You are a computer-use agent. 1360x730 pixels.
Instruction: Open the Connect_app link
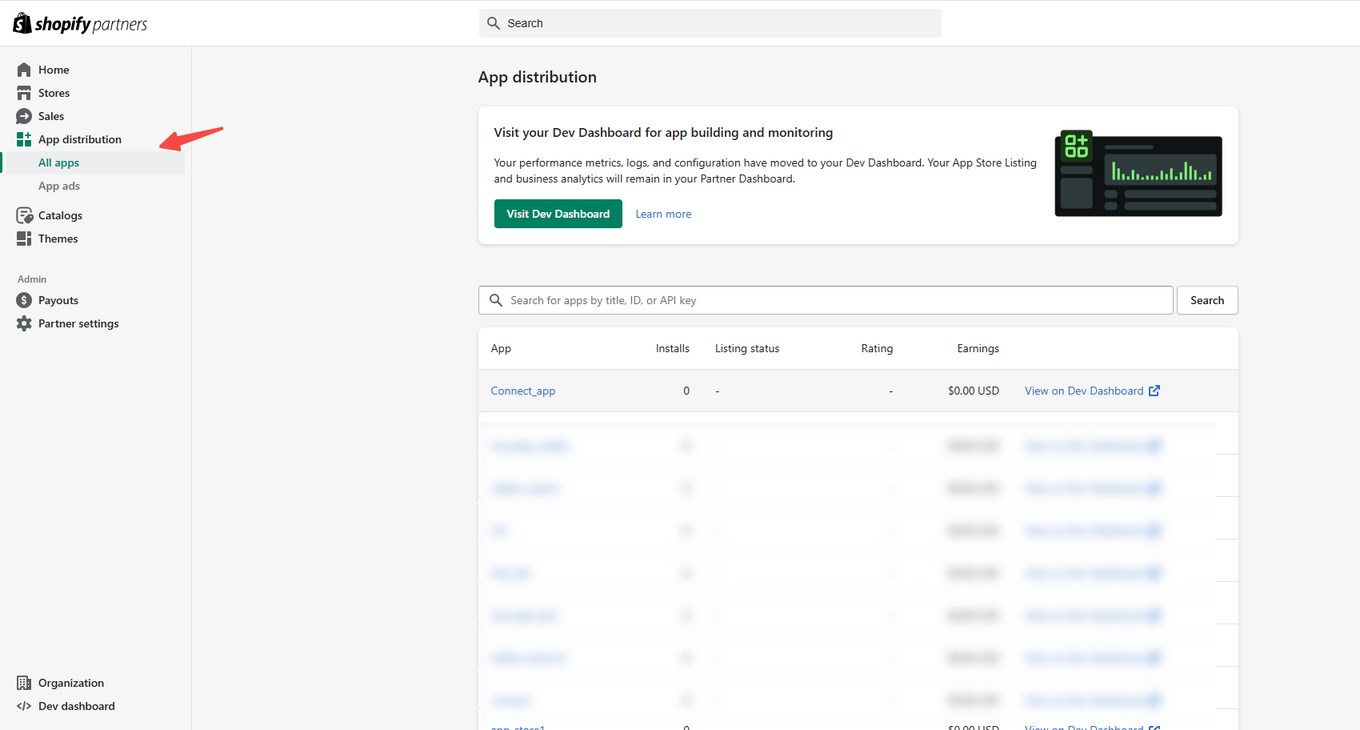523,391
